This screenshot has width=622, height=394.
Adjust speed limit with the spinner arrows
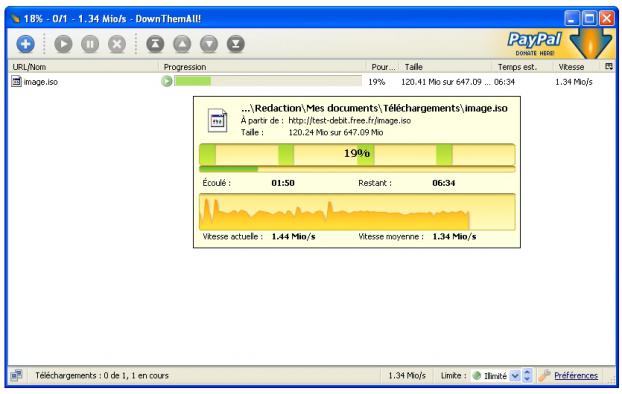527,375
